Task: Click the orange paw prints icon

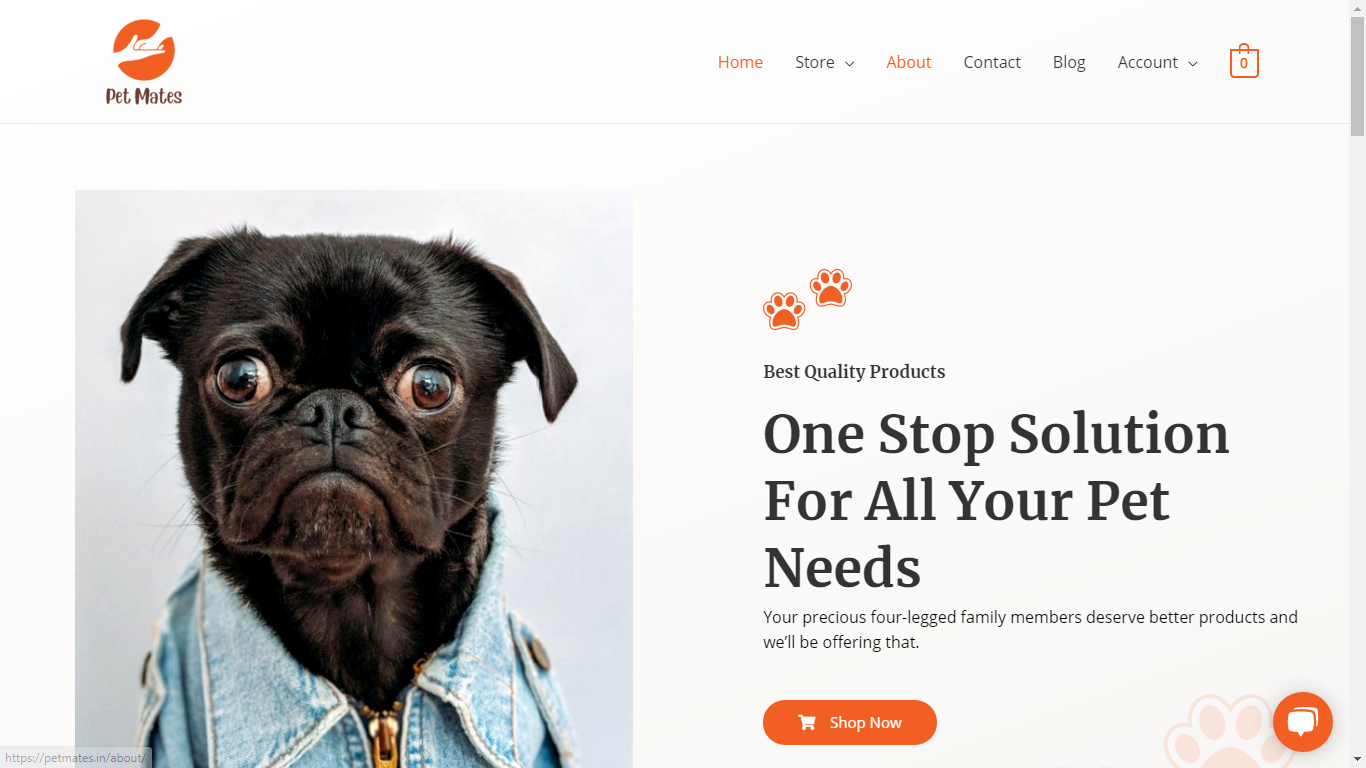Action: tap(807, 299)
